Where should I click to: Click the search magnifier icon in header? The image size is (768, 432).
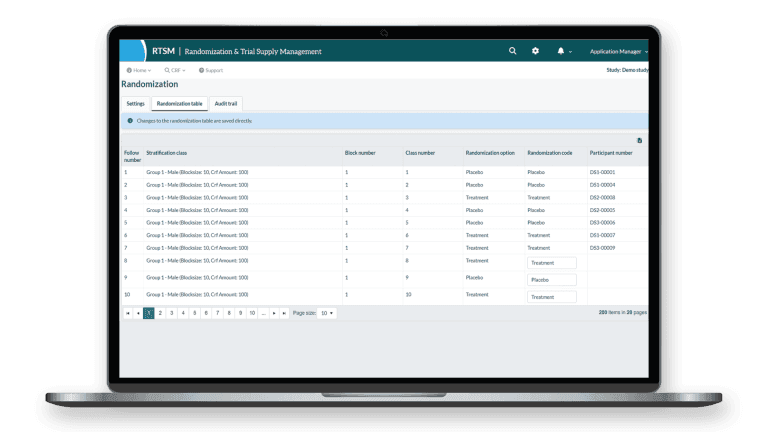point(513,51)
